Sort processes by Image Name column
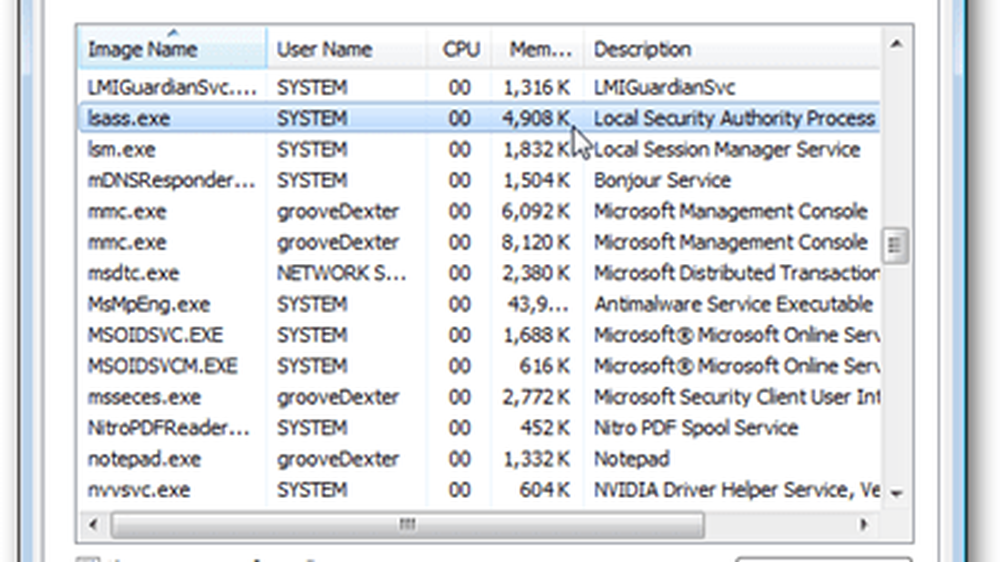Screen dimensions: 1000x562 (172, 48)
